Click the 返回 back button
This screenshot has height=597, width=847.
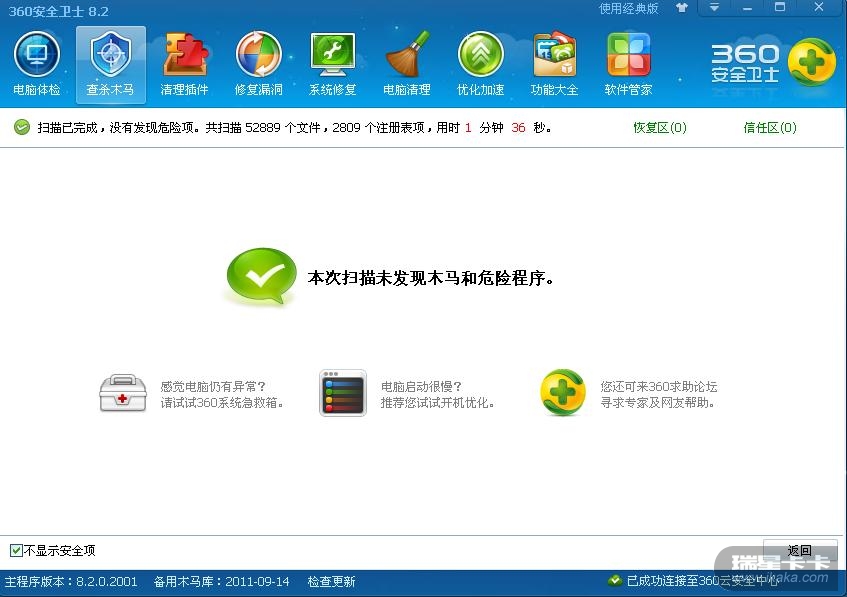tap(800, 551)
